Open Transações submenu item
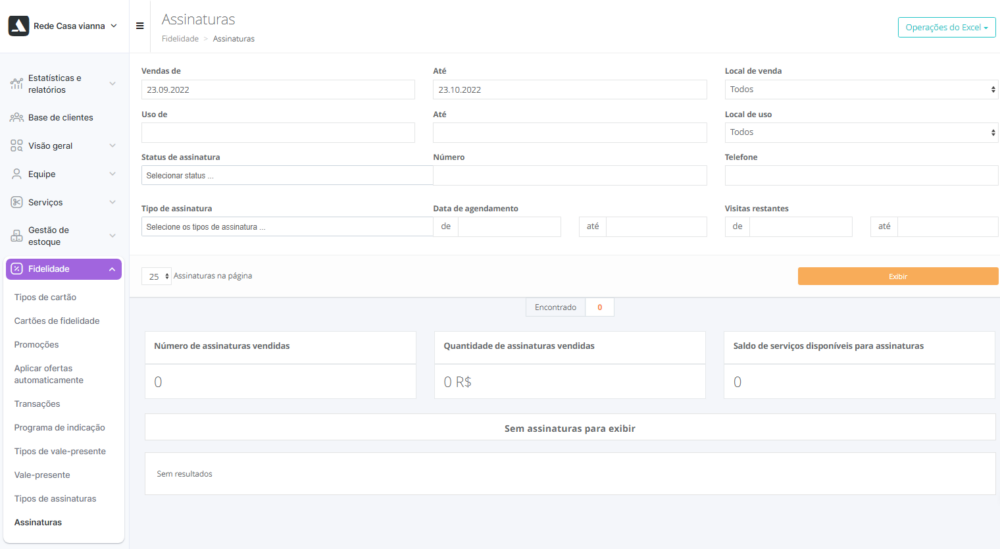This screenshot has width=1000, height=549. (x=37, y=404)
